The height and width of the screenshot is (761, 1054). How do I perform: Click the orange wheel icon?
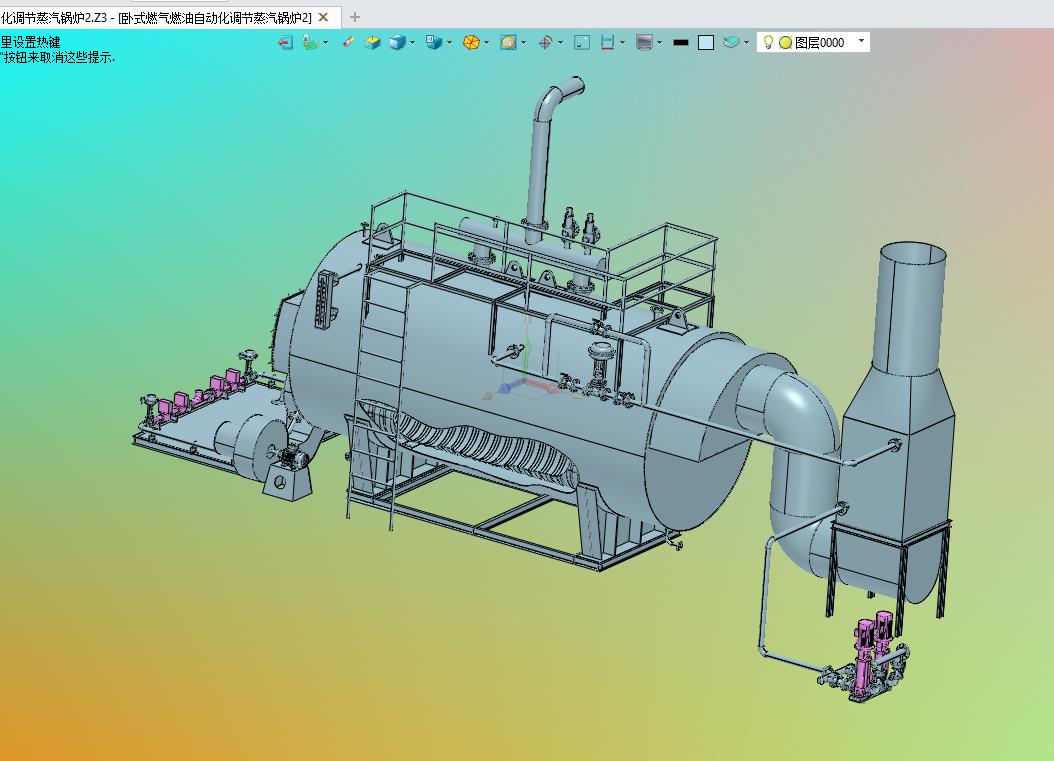tap(471, 42)
